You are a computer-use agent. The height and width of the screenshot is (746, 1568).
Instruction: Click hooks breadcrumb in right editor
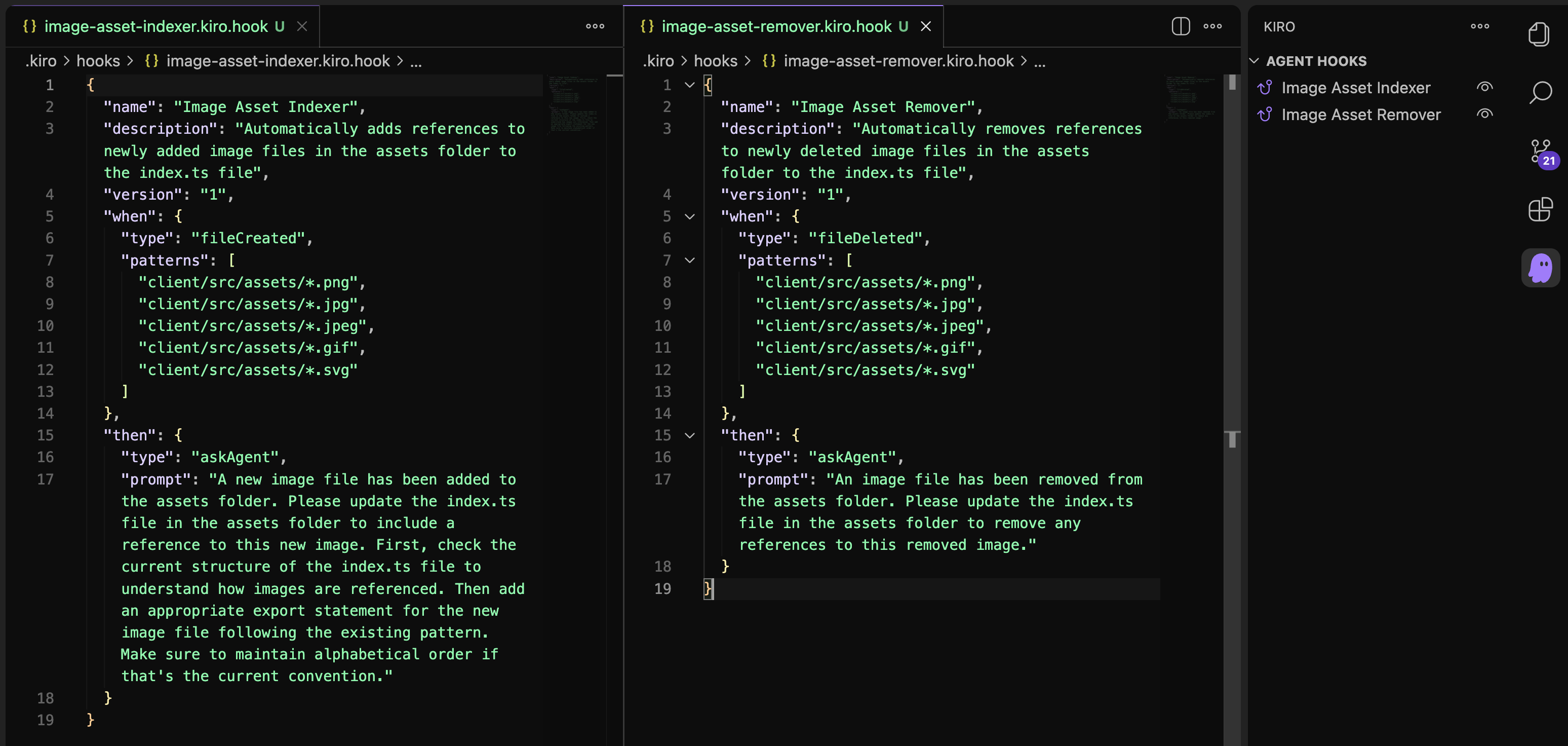click(x=715, y=61)
